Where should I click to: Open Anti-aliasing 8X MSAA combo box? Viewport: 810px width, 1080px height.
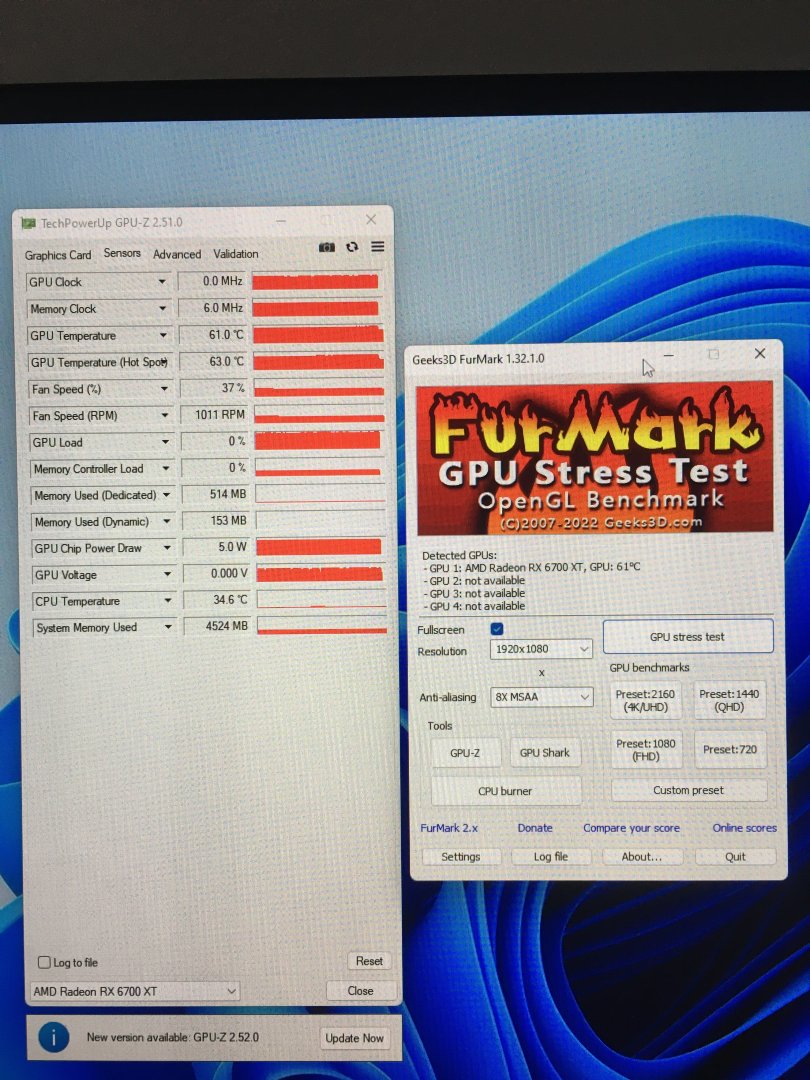541,697
